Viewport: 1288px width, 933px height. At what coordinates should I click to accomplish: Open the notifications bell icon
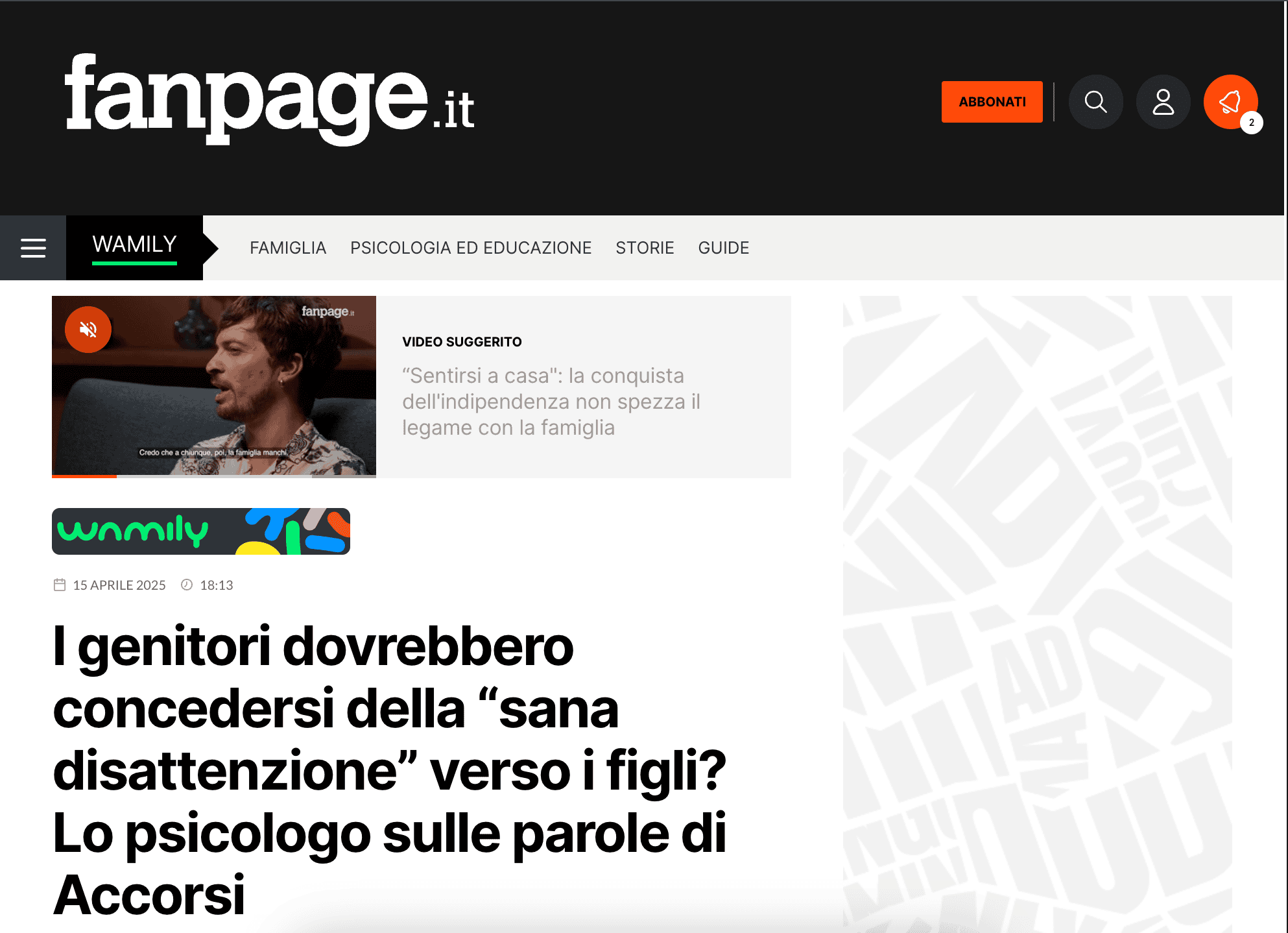(1230, 102)
